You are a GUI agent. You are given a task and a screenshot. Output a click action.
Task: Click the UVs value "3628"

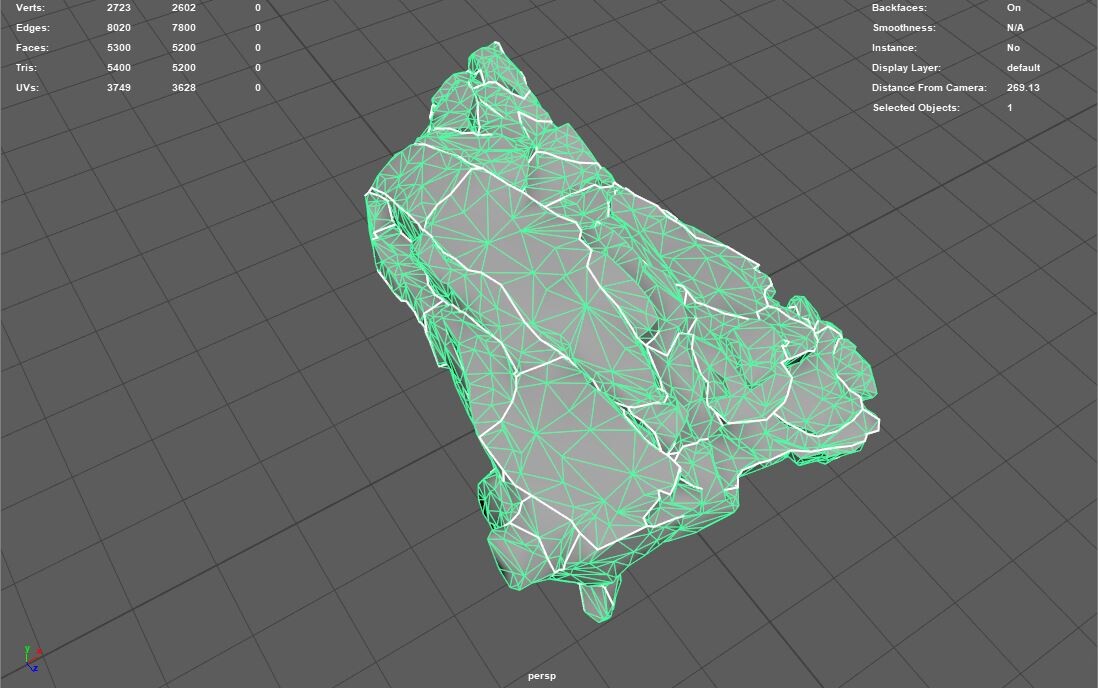click(x=183, y=88)
